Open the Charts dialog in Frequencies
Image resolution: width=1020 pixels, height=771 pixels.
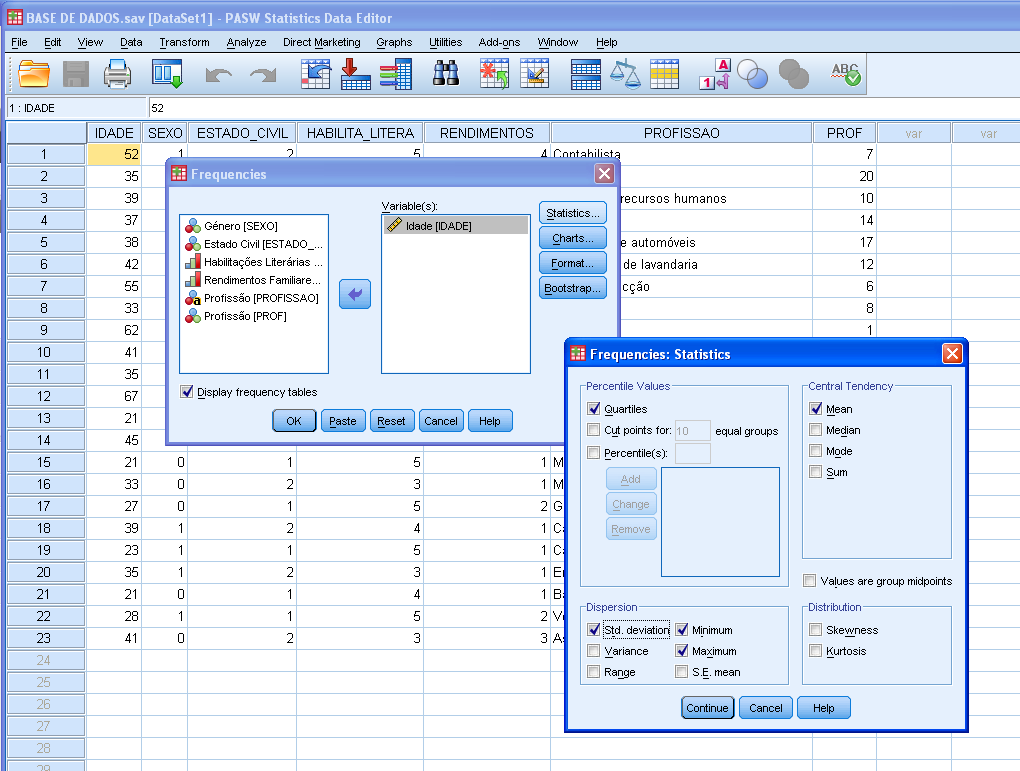click(571, 238)
